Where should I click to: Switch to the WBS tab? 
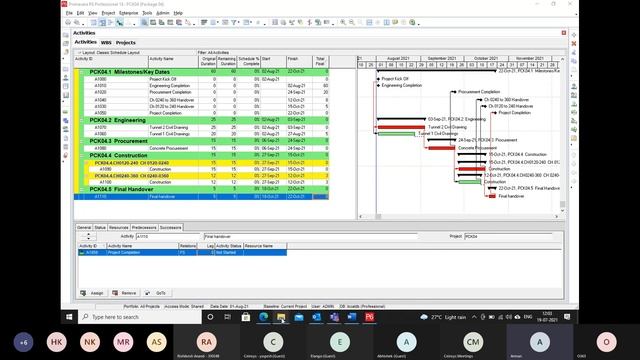click(106, 42)
